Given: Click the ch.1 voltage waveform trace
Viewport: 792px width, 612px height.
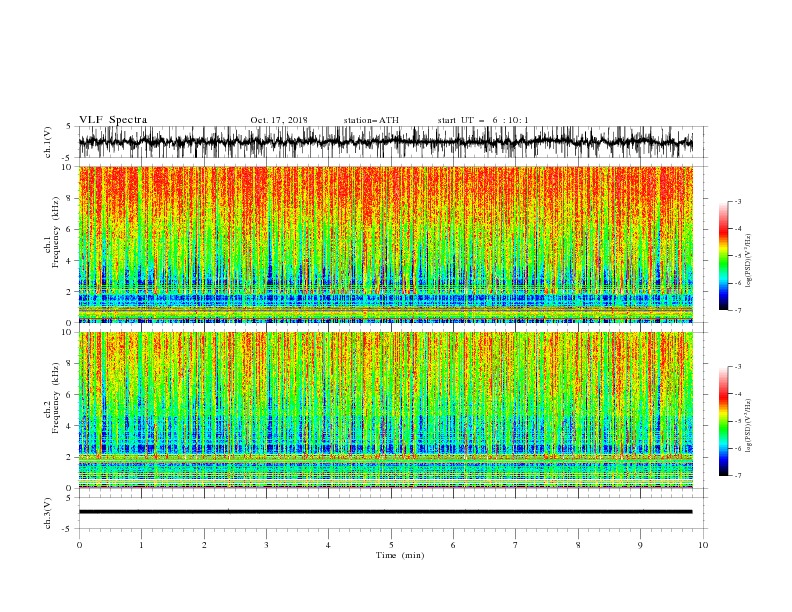Looking at the screenshot, I should click(386, 142).
